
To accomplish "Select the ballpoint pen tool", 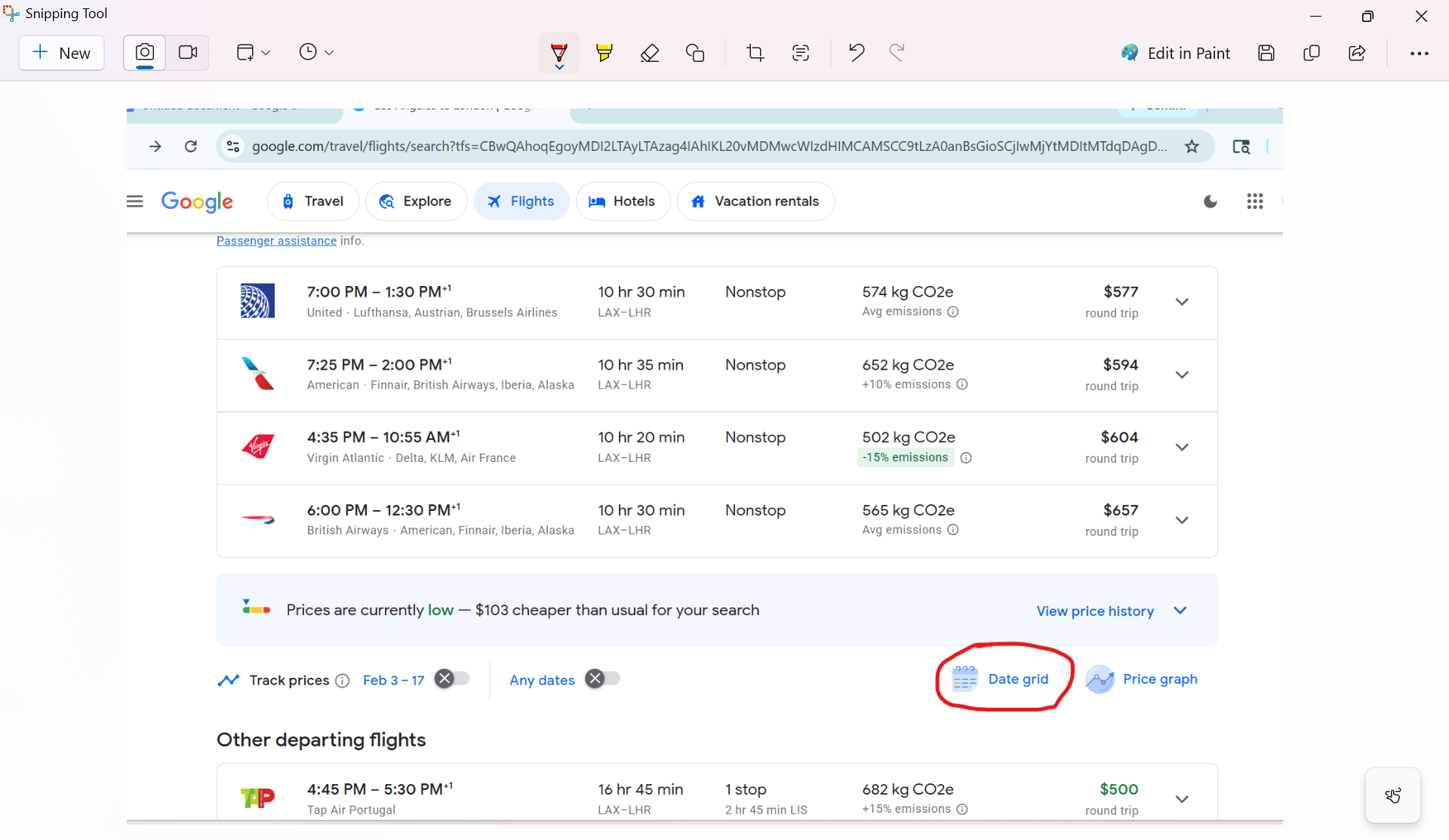I will [x=558, y=53].
